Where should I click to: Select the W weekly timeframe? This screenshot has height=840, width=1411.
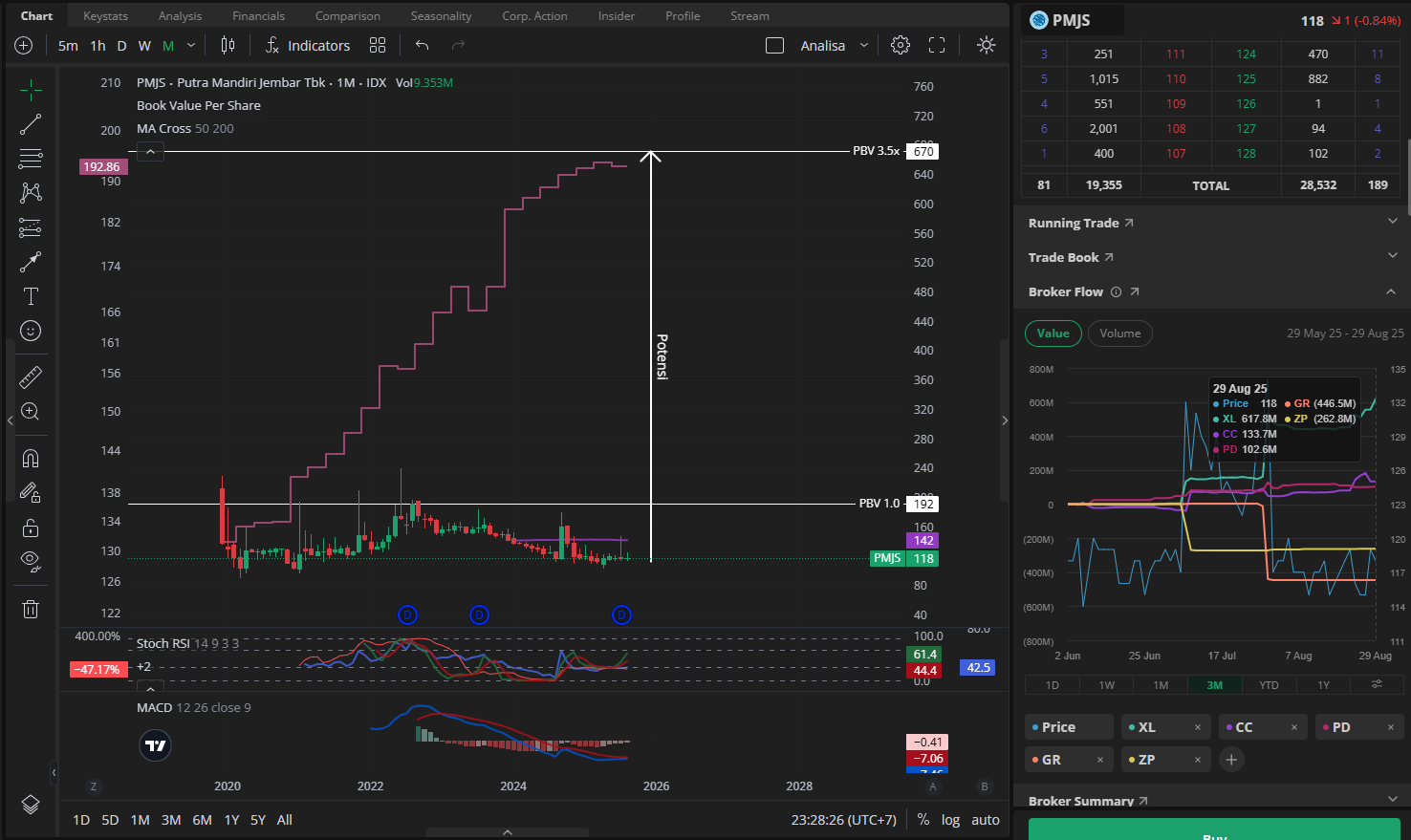coord(144,45)
